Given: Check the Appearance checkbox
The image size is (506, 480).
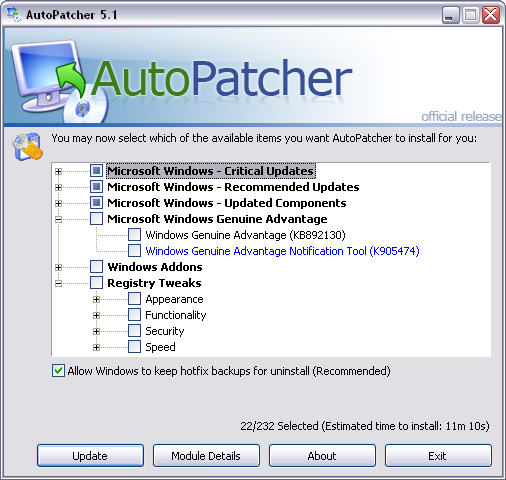Looking at the screenshot, I should tap(134, 299).
